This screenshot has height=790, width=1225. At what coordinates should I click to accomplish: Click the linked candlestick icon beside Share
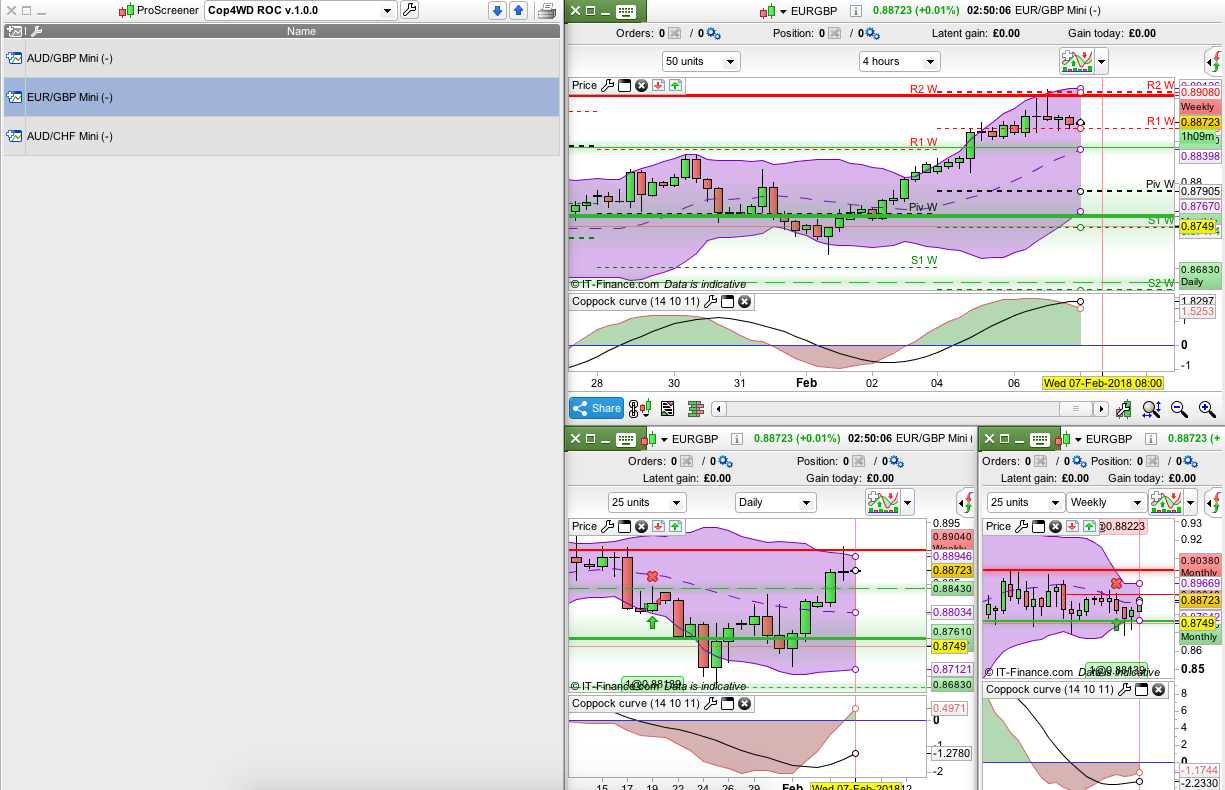(x=640, y=408)
